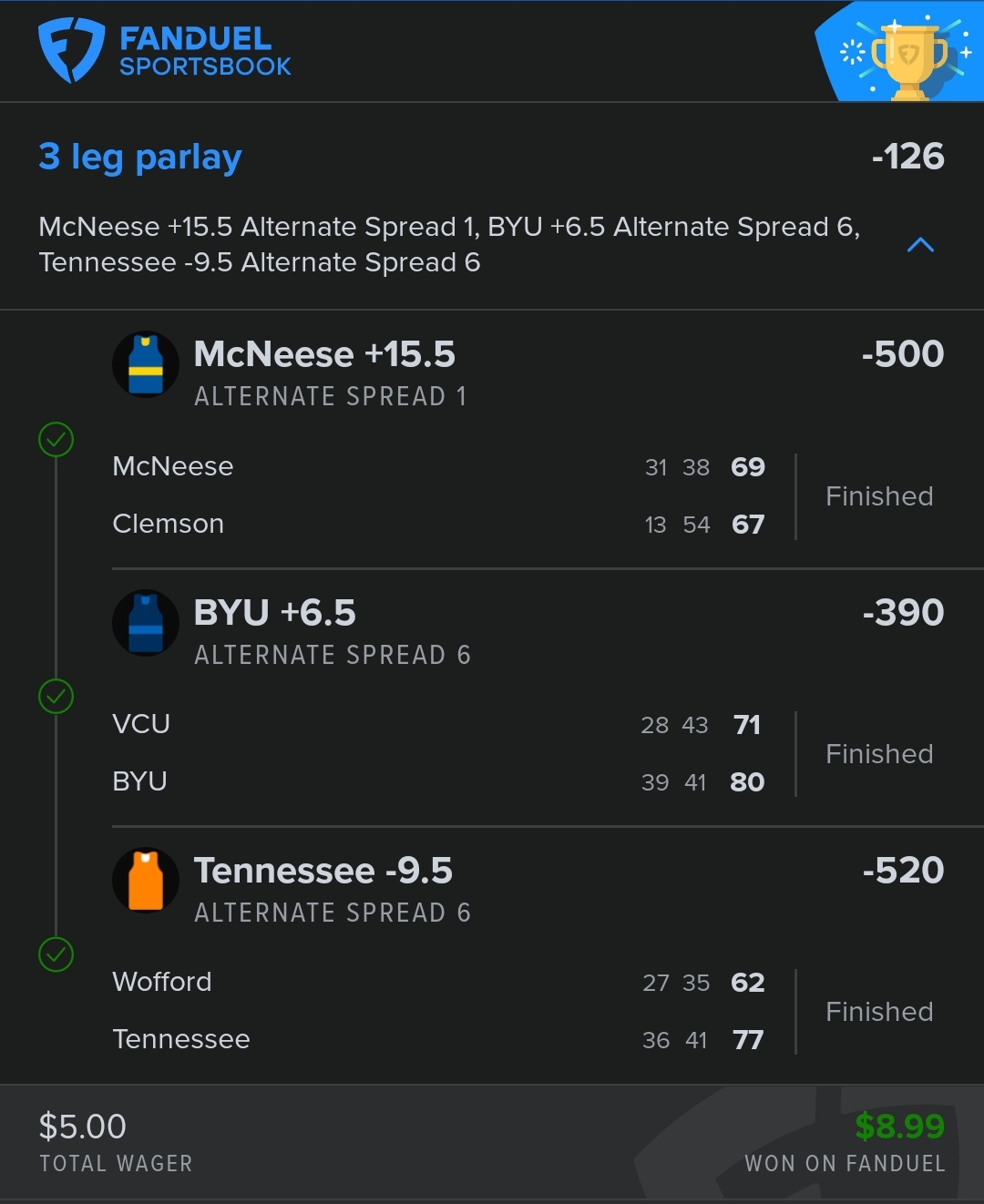This screenshot has width=984, height=1204.
Task: Tap the FanDuel shield logo icon
Action: click(x=71, y=51)
